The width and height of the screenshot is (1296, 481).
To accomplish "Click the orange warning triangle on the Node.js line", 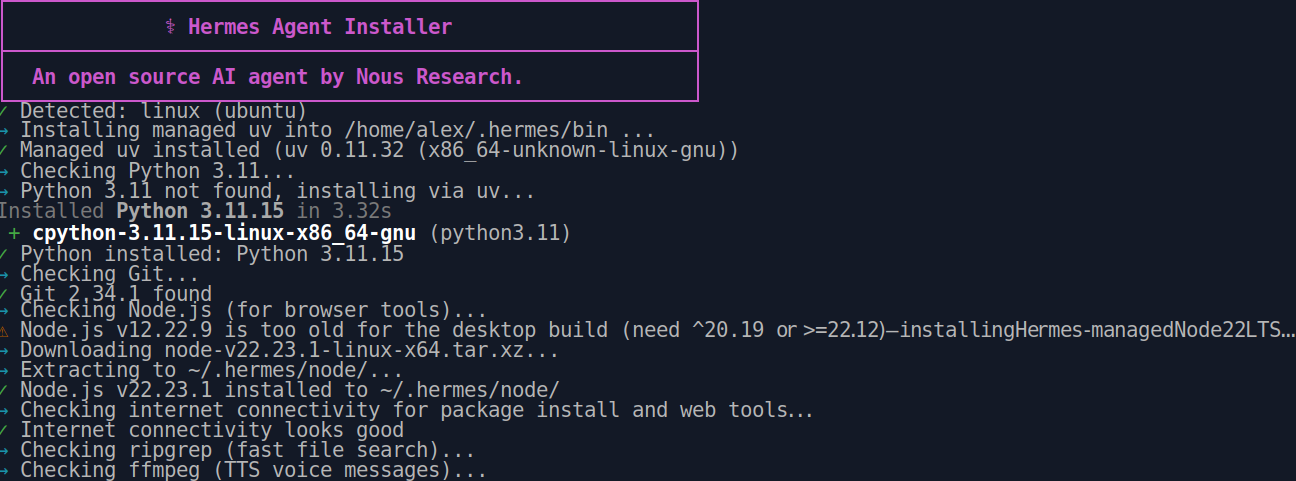I will [x=5, y=331].
